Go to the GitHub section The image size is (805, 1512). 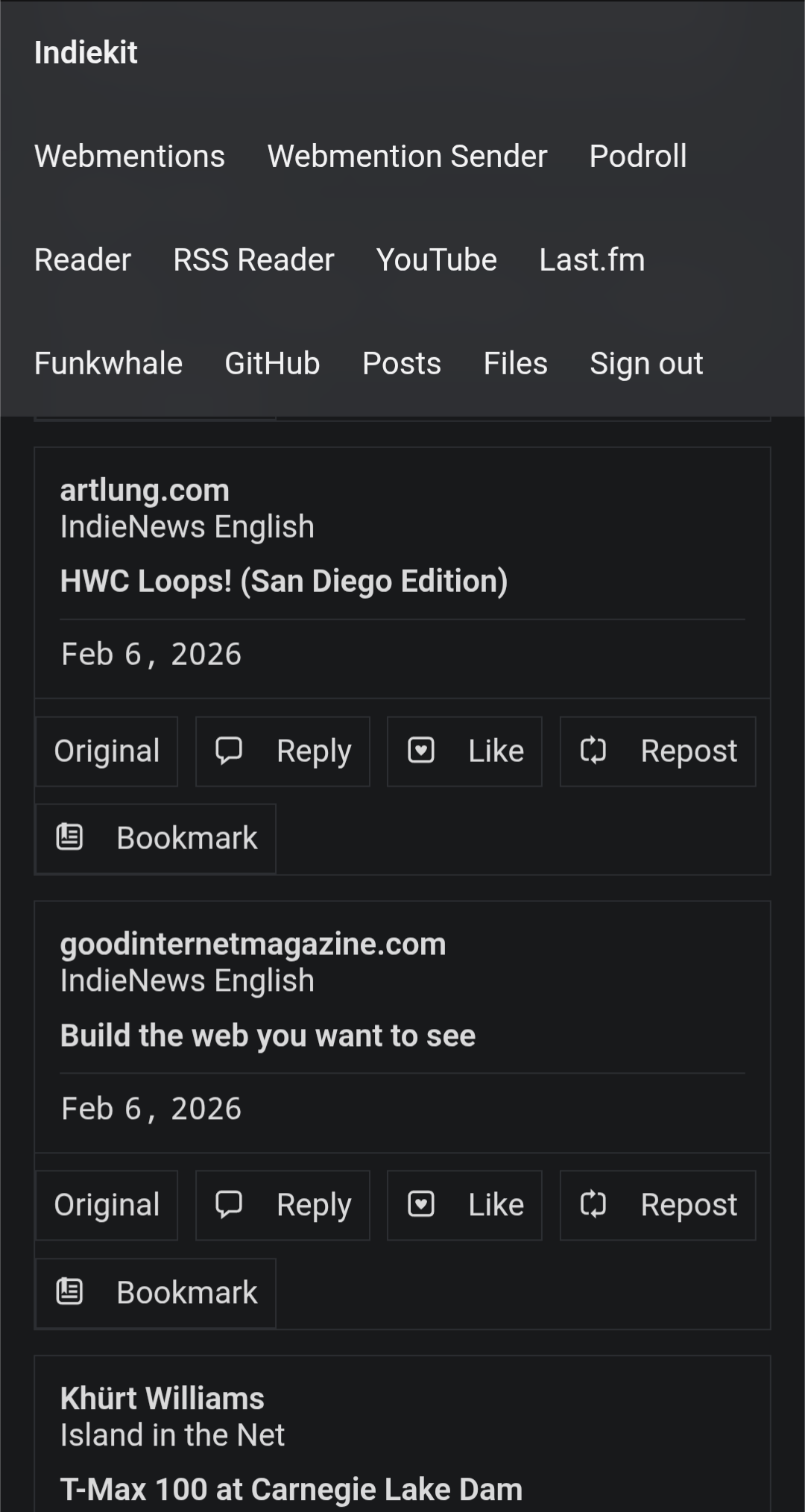tap(271, 363)
